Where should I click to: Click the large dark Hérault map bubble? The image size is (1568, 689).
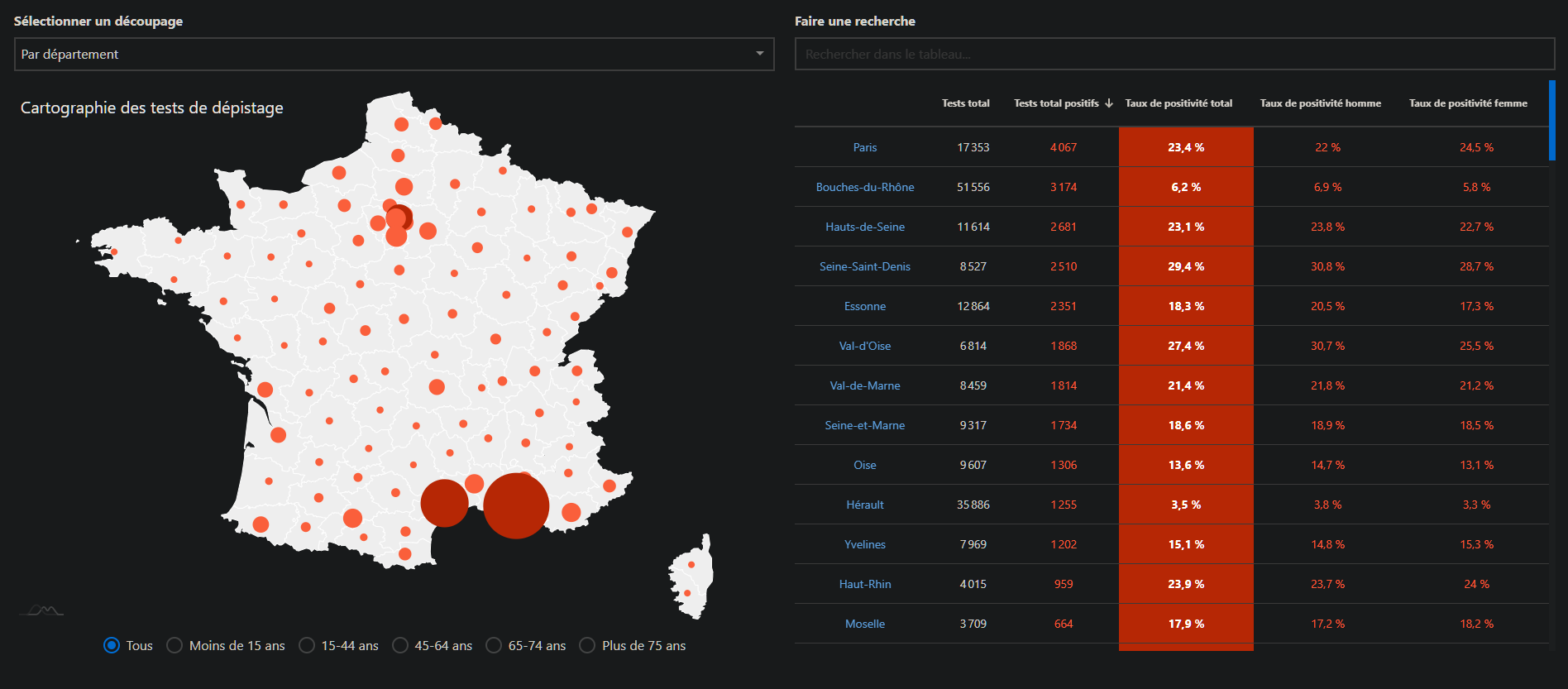[x=445, y=503]
